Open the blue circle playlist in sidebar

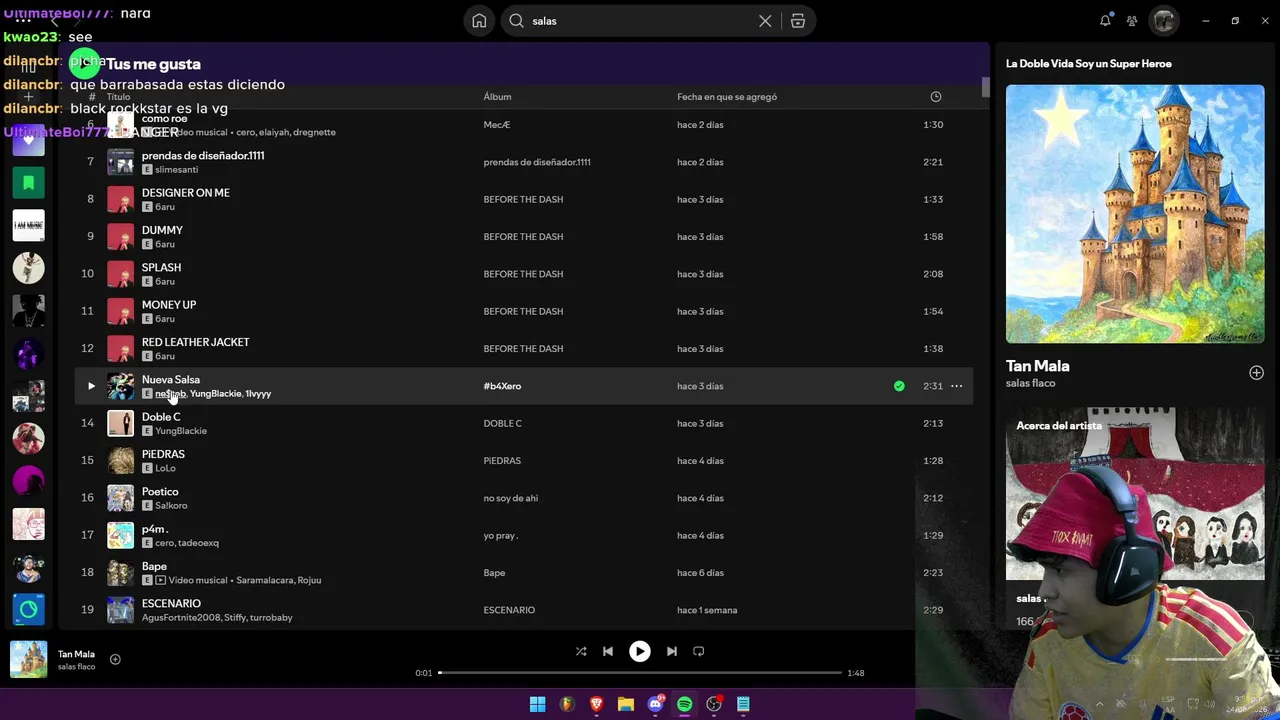click(28, 609)
